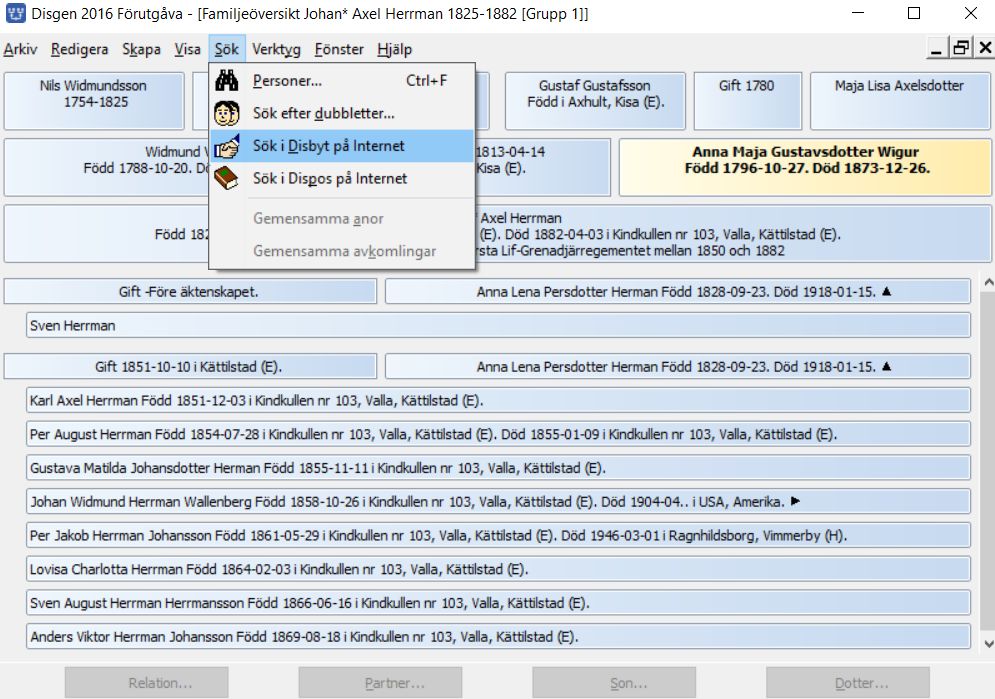Select the Nils Widmundsson 1754-1825 box
The image size is (995, 699).
tap(94, 101)
